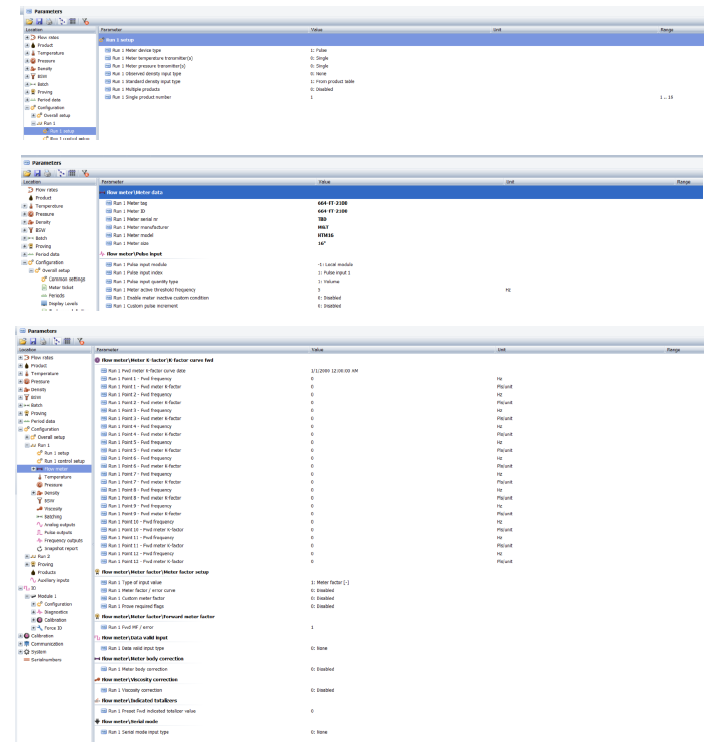
Task: Click the open folder icon in the Meter data panel toolbar
Action: [27, 173]
